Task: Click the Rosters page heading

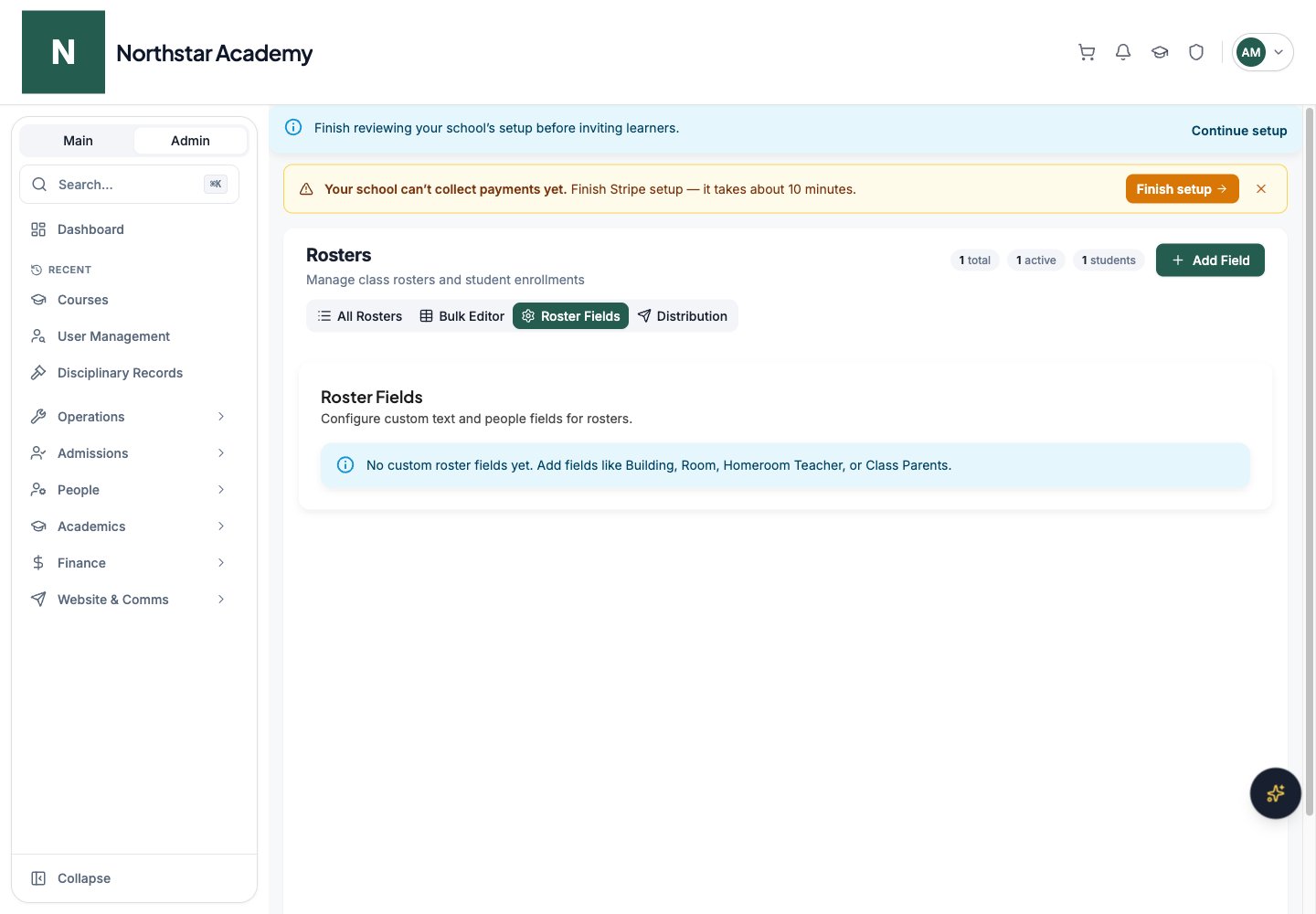Action: [x=339, y=255]
